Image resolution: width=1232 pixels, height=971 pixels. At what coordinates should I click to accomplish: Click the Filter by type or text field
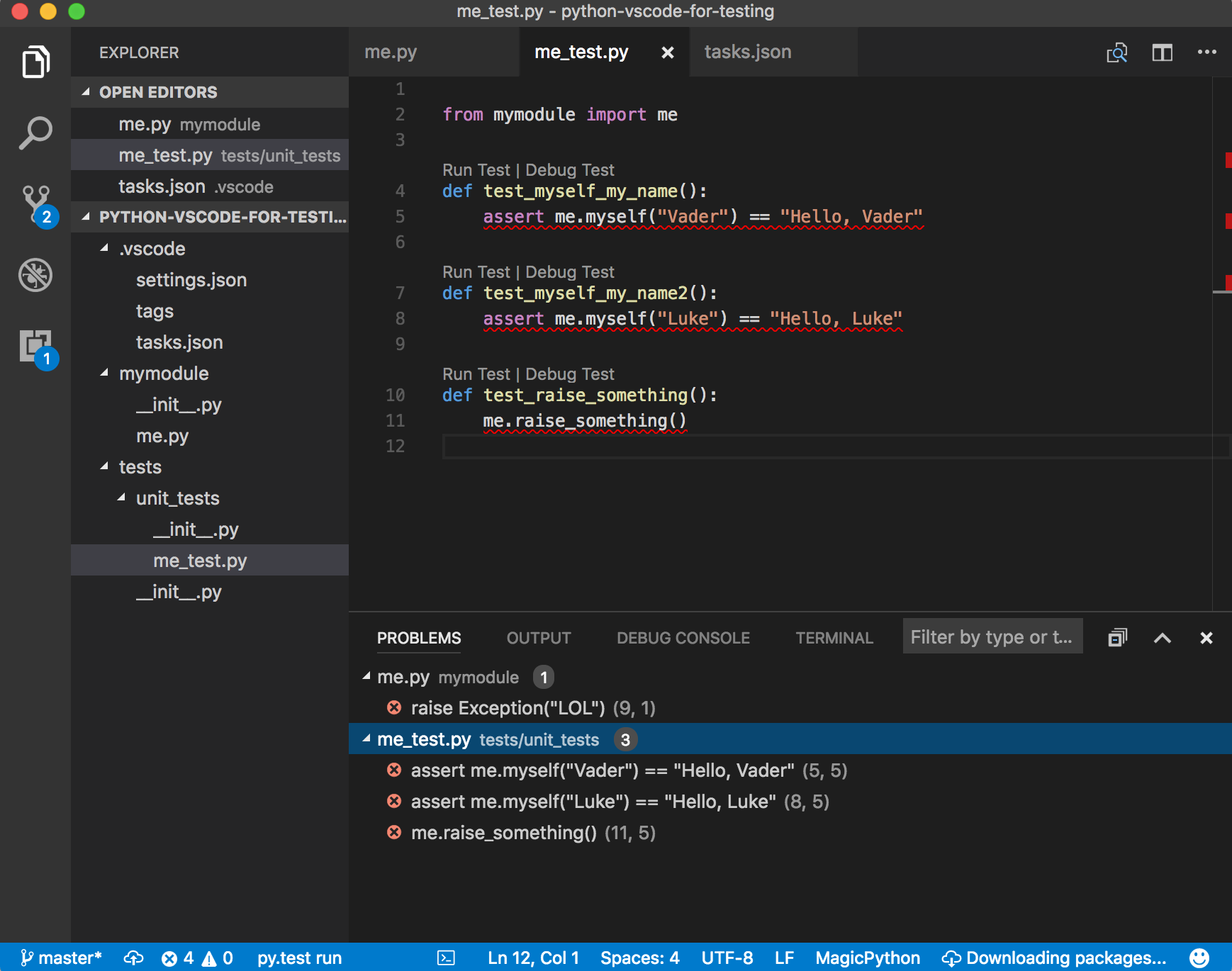pos(992,636)
